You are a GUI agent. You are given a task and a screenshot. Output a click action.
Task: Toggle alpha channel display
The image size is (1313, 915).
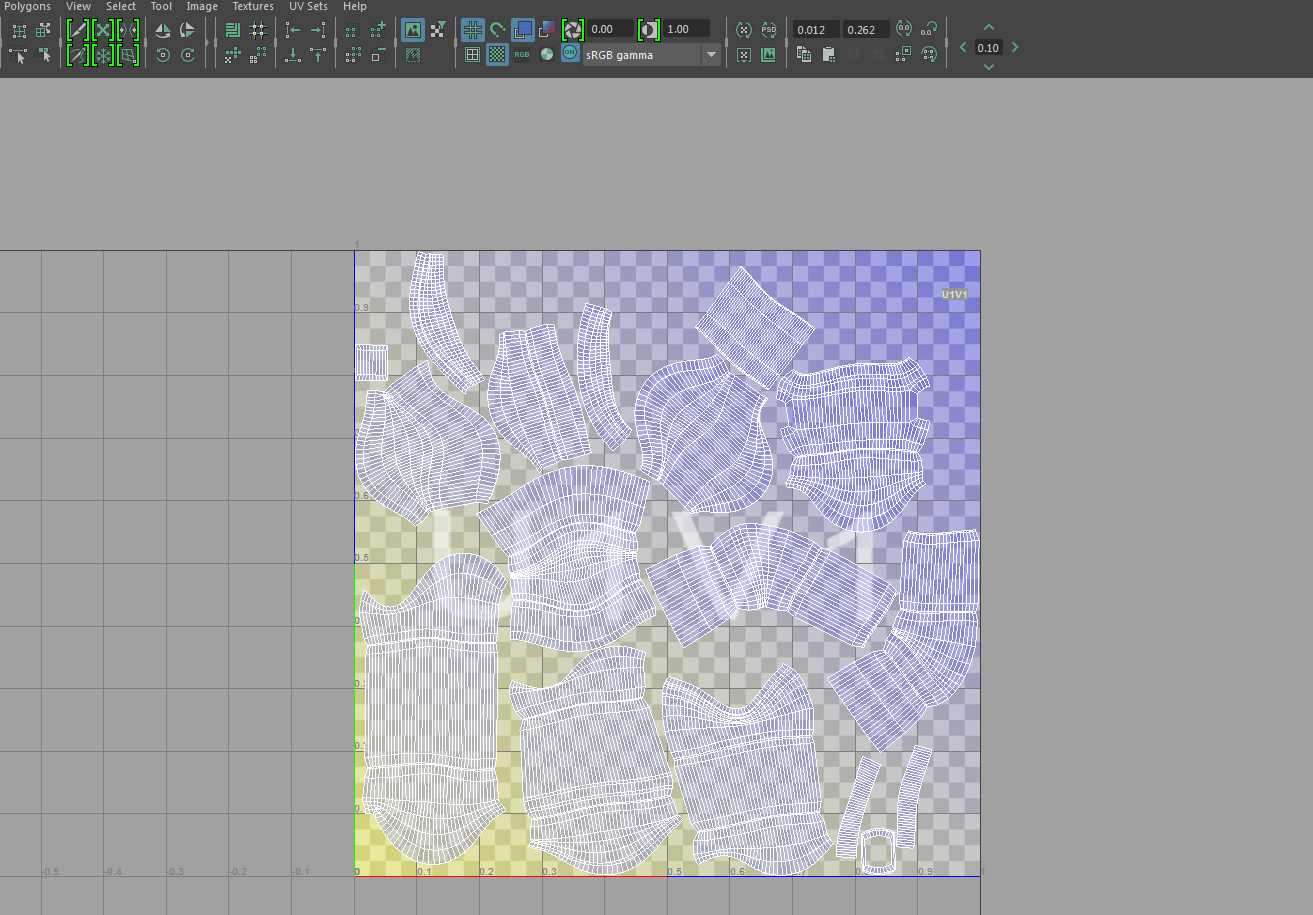tap(546, 55)
